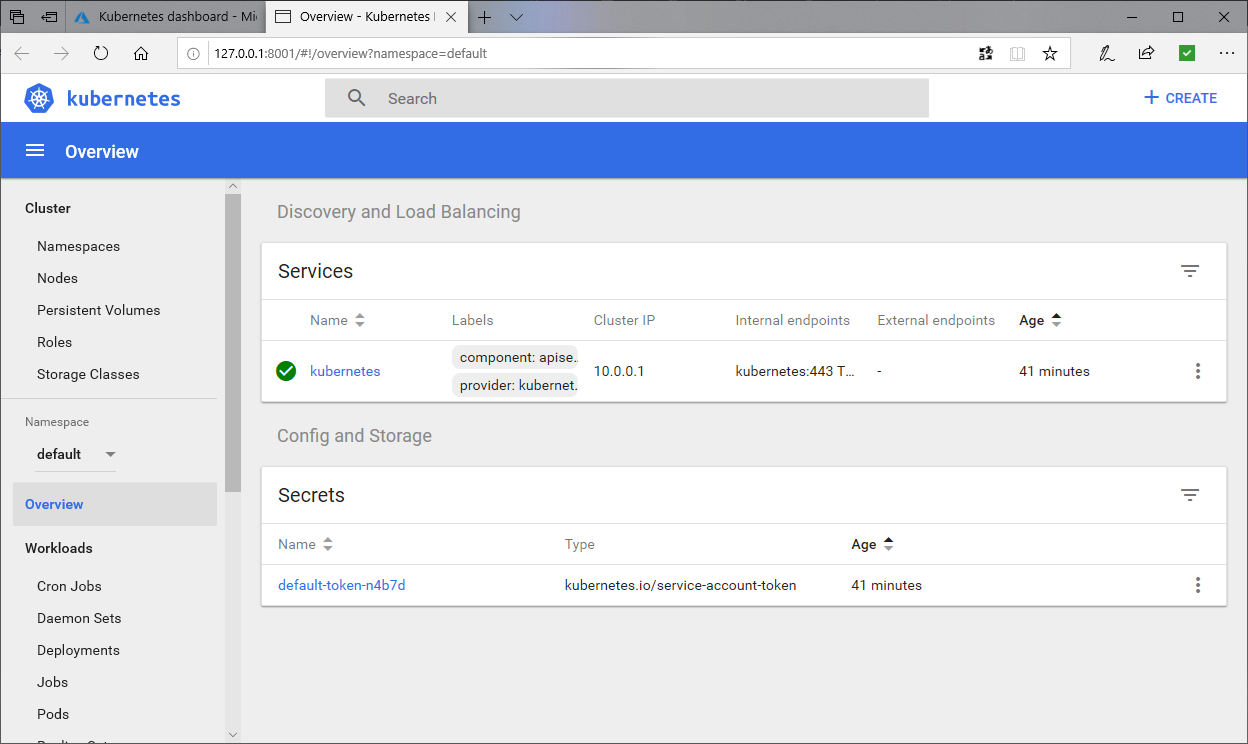Image resolution: width=1248 pixels, height=744 pixels.
Task: Go back to the previous page
Action: pyautogui.click(x=22, y=53)
